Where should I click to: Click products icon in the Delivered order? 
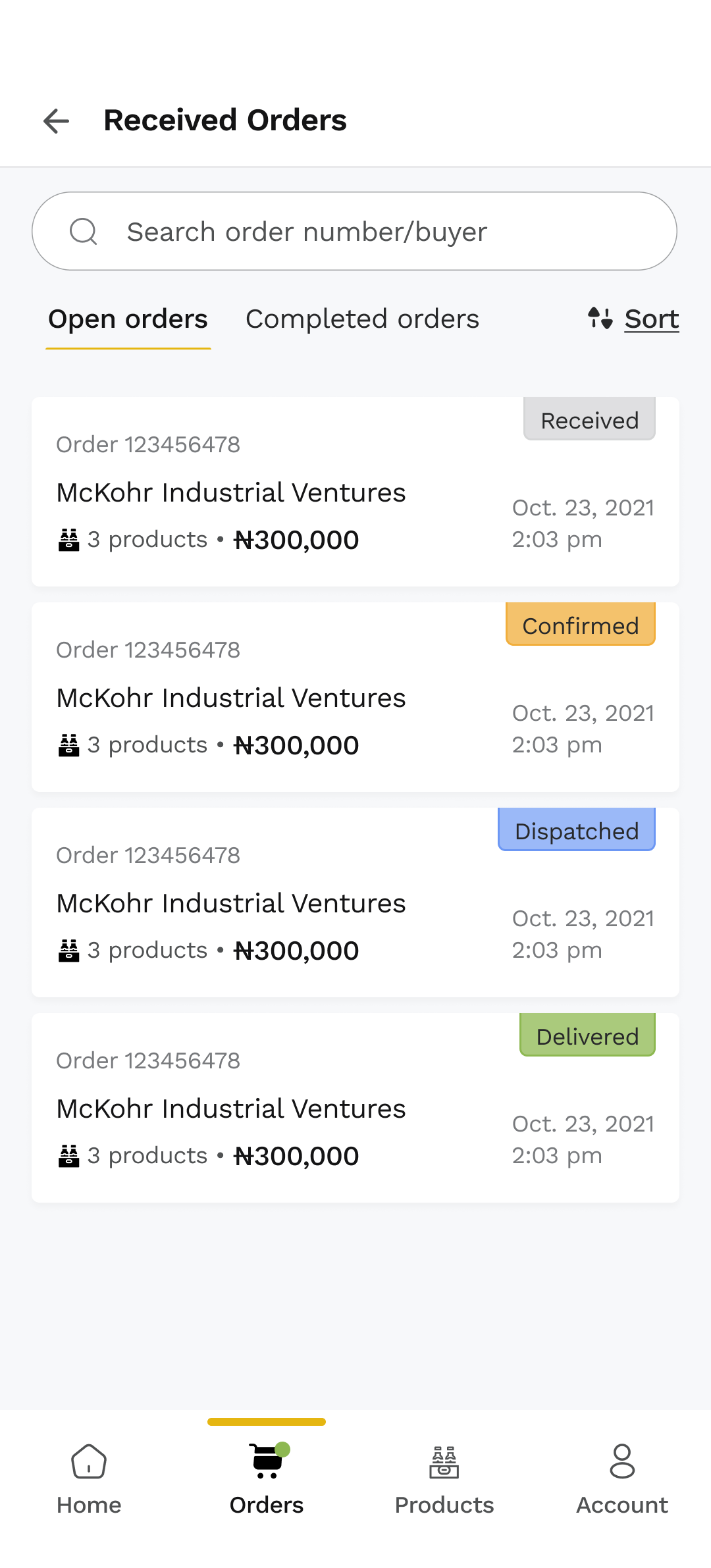pyautogui.click(x=68, y=1156)
